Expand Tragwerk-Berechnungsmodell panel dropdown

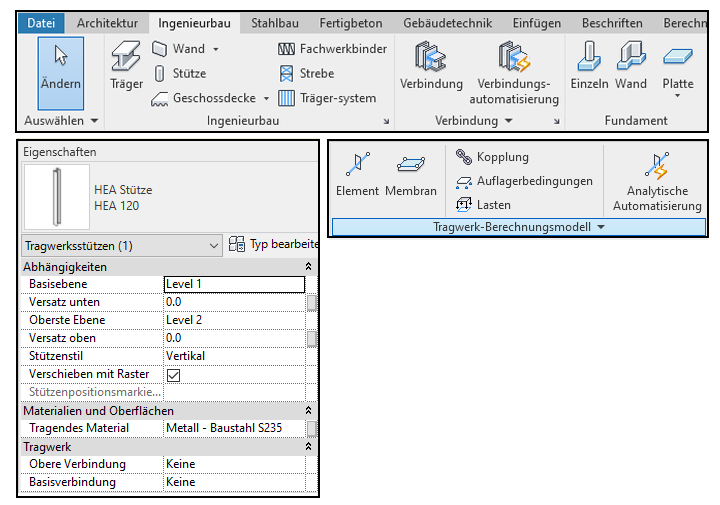click(x=601, y=227)
